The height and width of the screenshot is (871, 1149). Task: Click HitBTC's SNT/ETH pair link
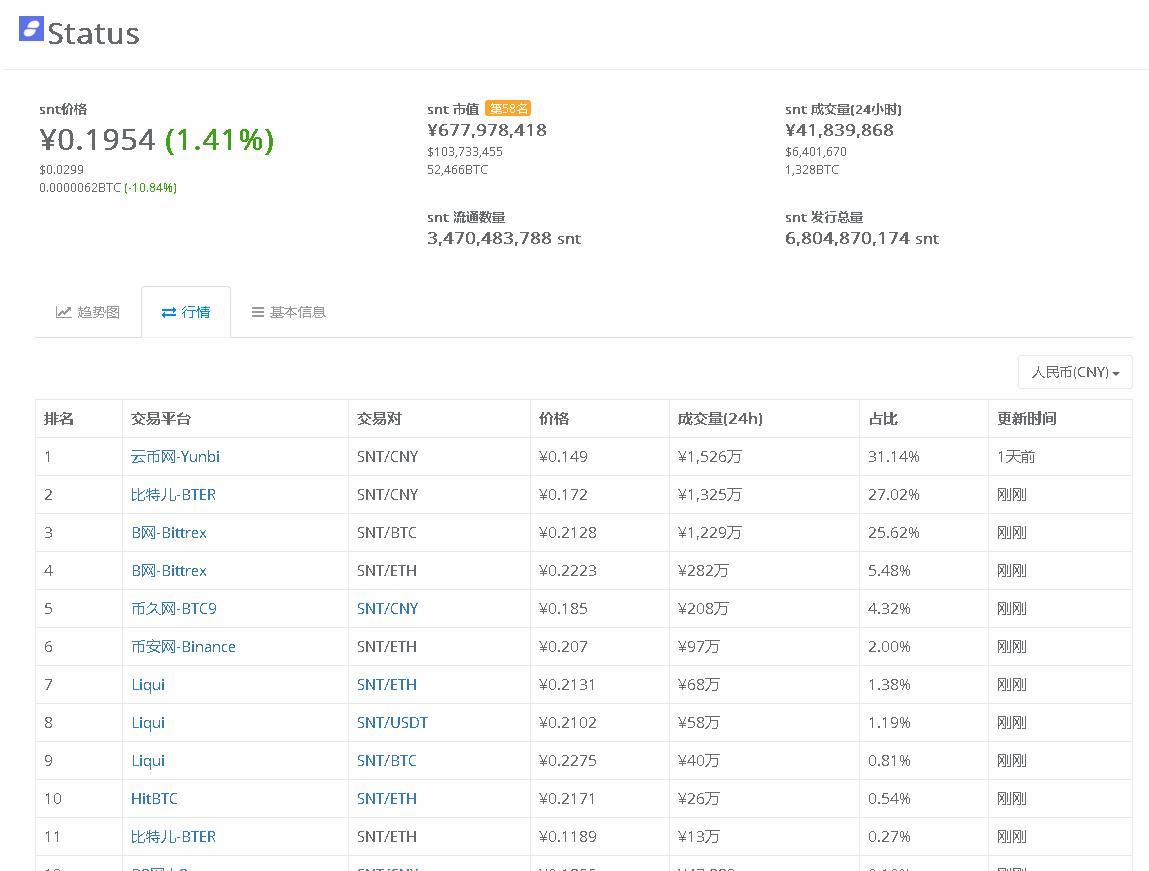tap(386, 798)
